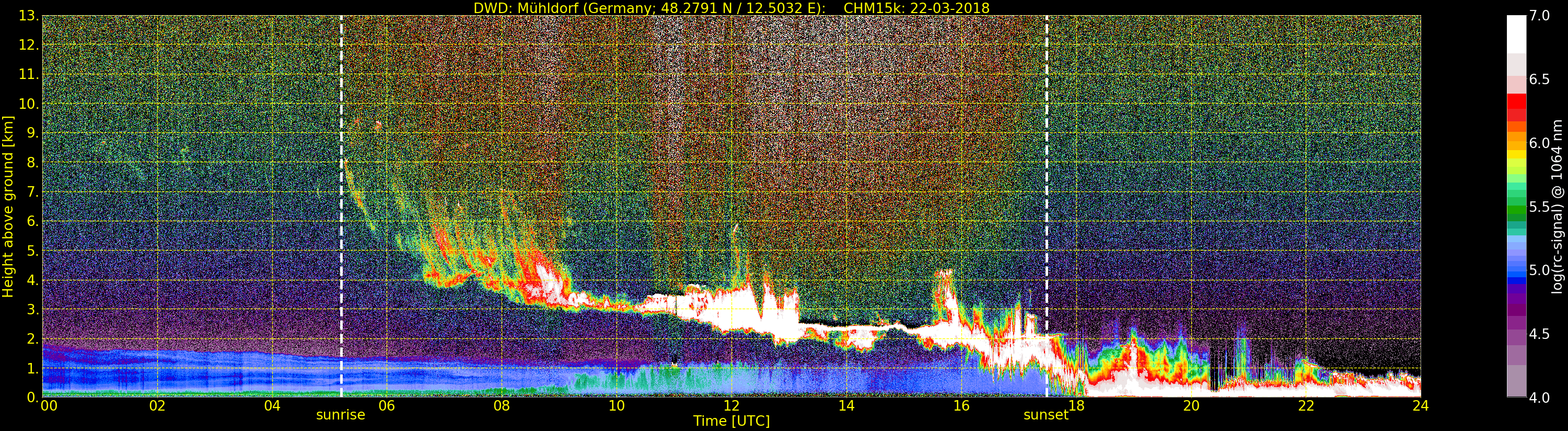Click the white dashed sunset marker line
Screen dimensions: 1568x431
pos(1047,206)
